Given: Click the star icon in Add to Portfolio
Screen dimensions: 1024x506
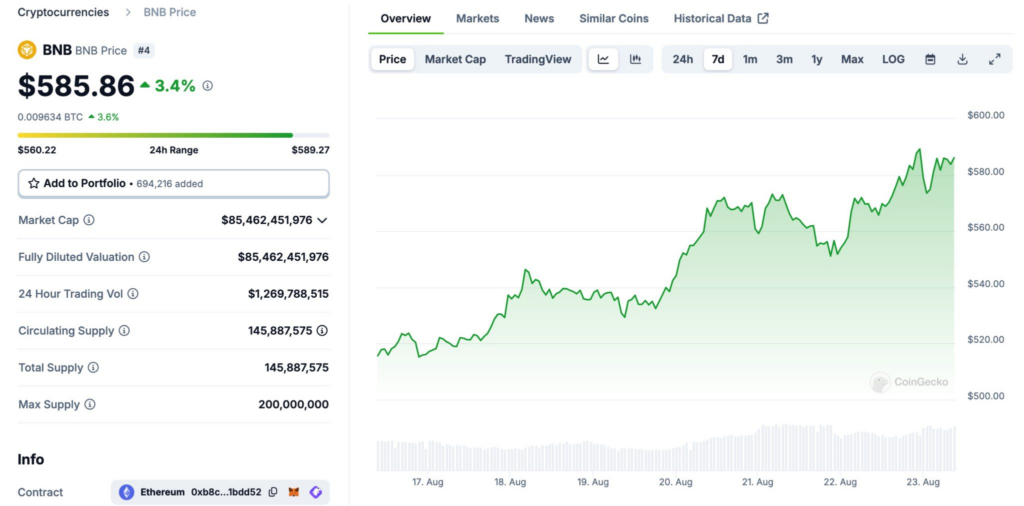Looking at the screenshot, I should click(x=34, y=183).
